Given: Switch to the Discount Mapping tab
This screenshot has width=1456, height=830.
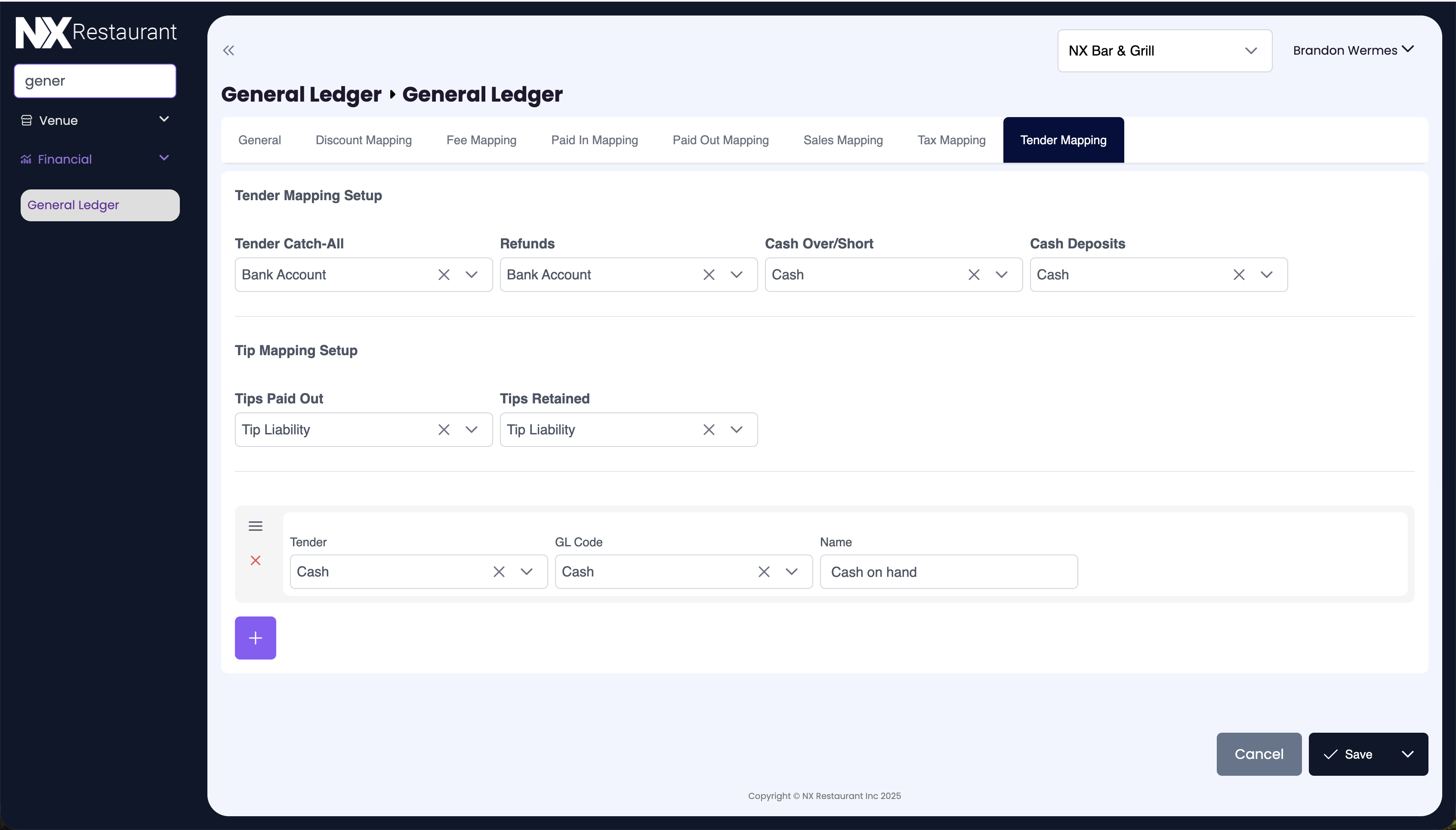Looking at the screenshot, I should click(364, 140).
